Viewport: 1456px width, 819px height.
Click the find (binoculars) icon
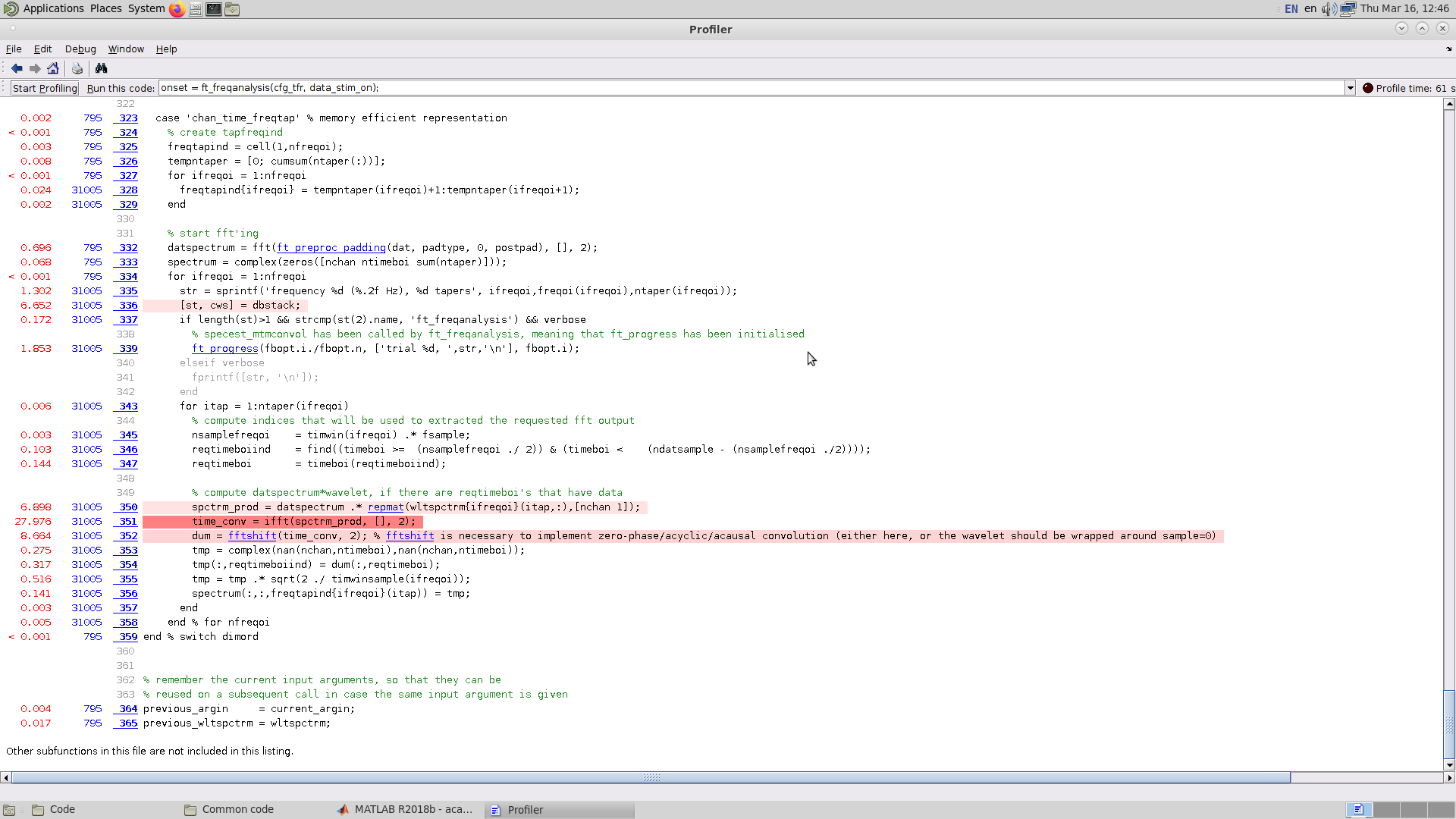click(x=101, y=68)
